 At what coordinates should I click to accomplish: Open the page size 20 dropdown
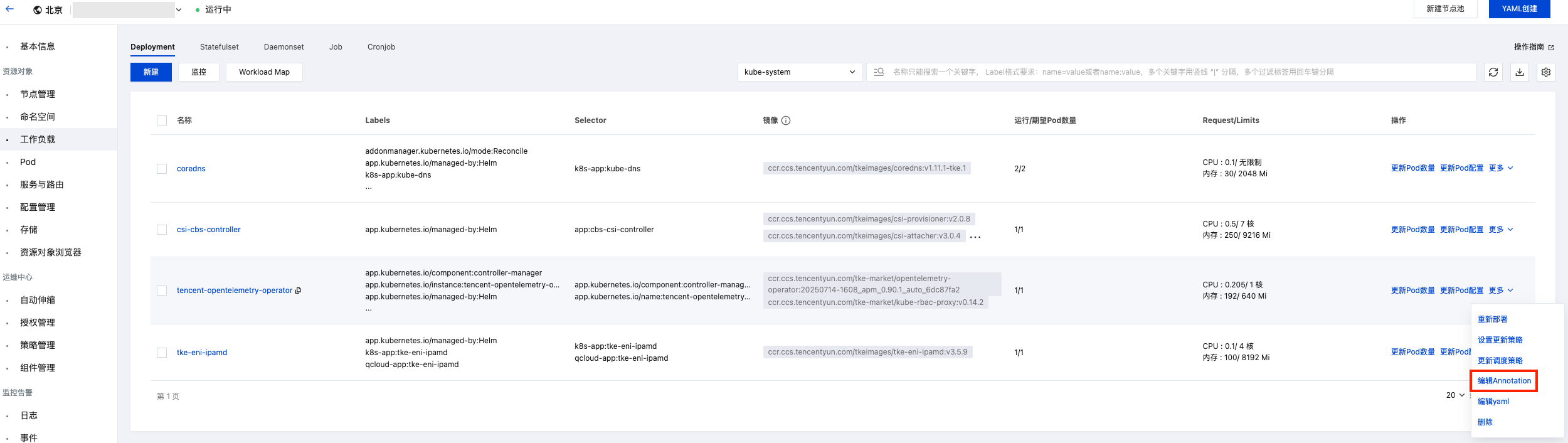[1455, 395]
